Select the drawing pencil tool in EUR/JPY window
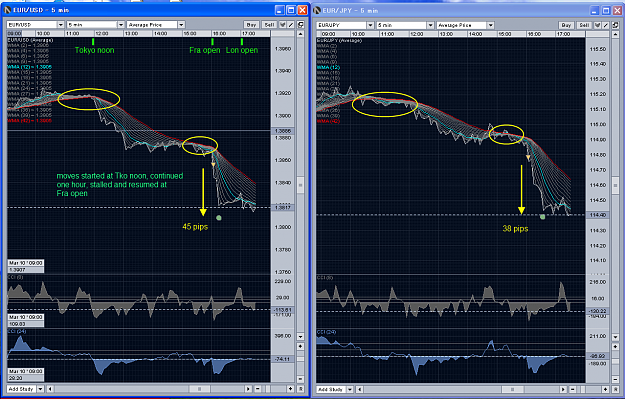 coord(606,25)
